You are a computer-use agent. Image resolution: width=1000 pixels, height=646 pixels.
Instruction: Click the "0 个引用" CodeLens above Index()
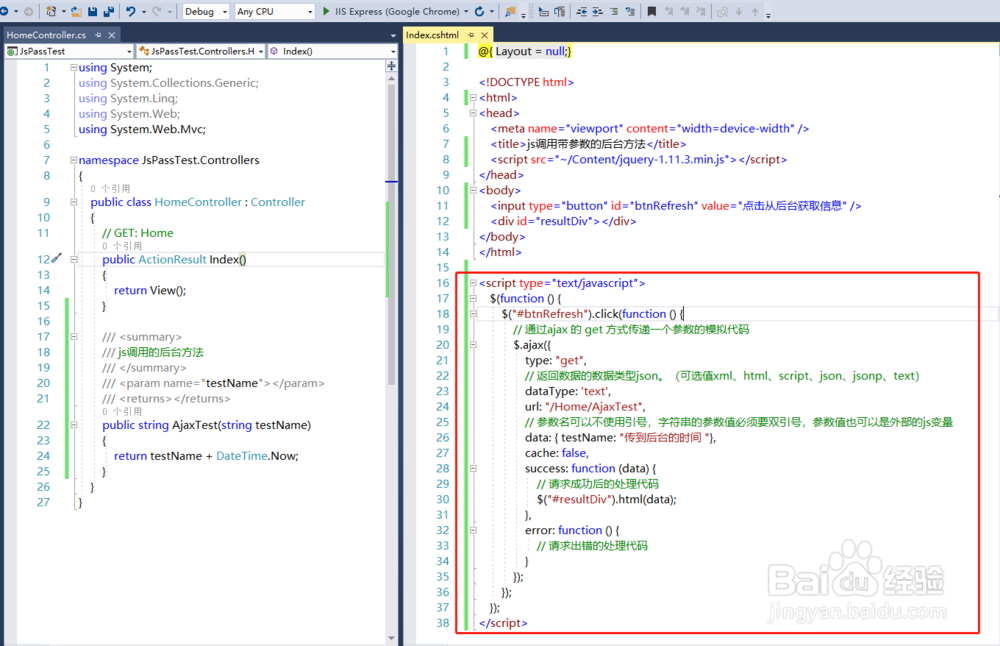[122, 246]
